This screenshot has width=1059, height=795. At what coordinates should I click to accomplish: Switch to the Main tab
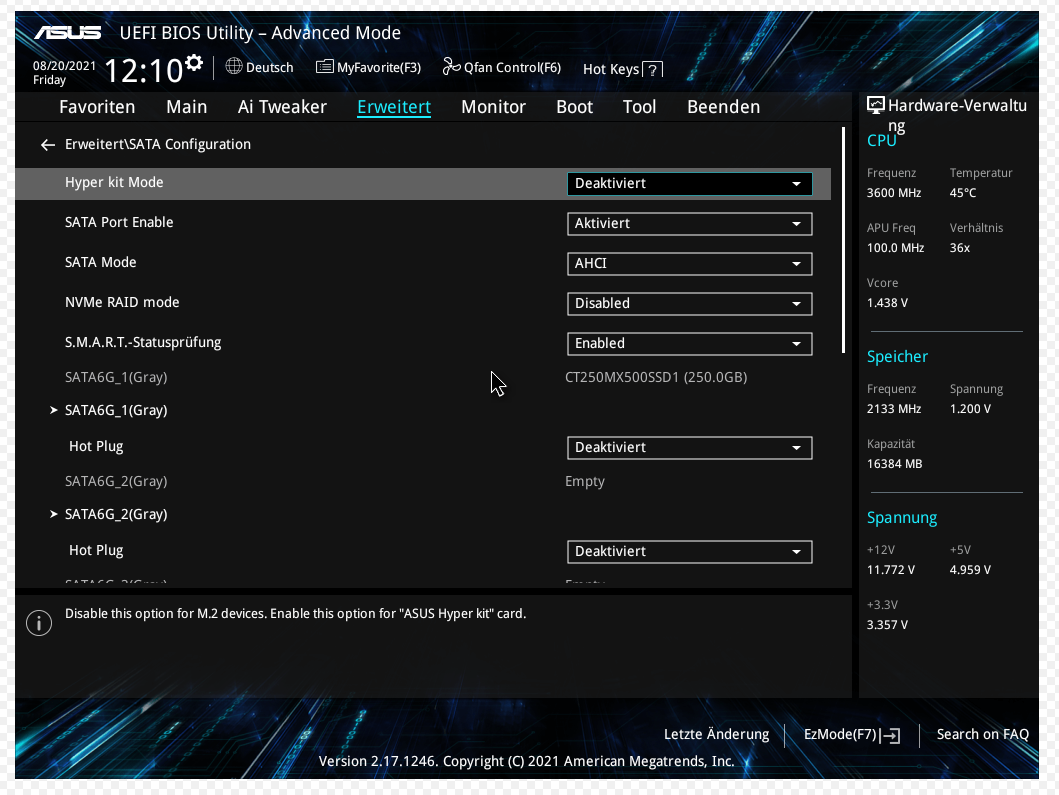pos(186,107)
